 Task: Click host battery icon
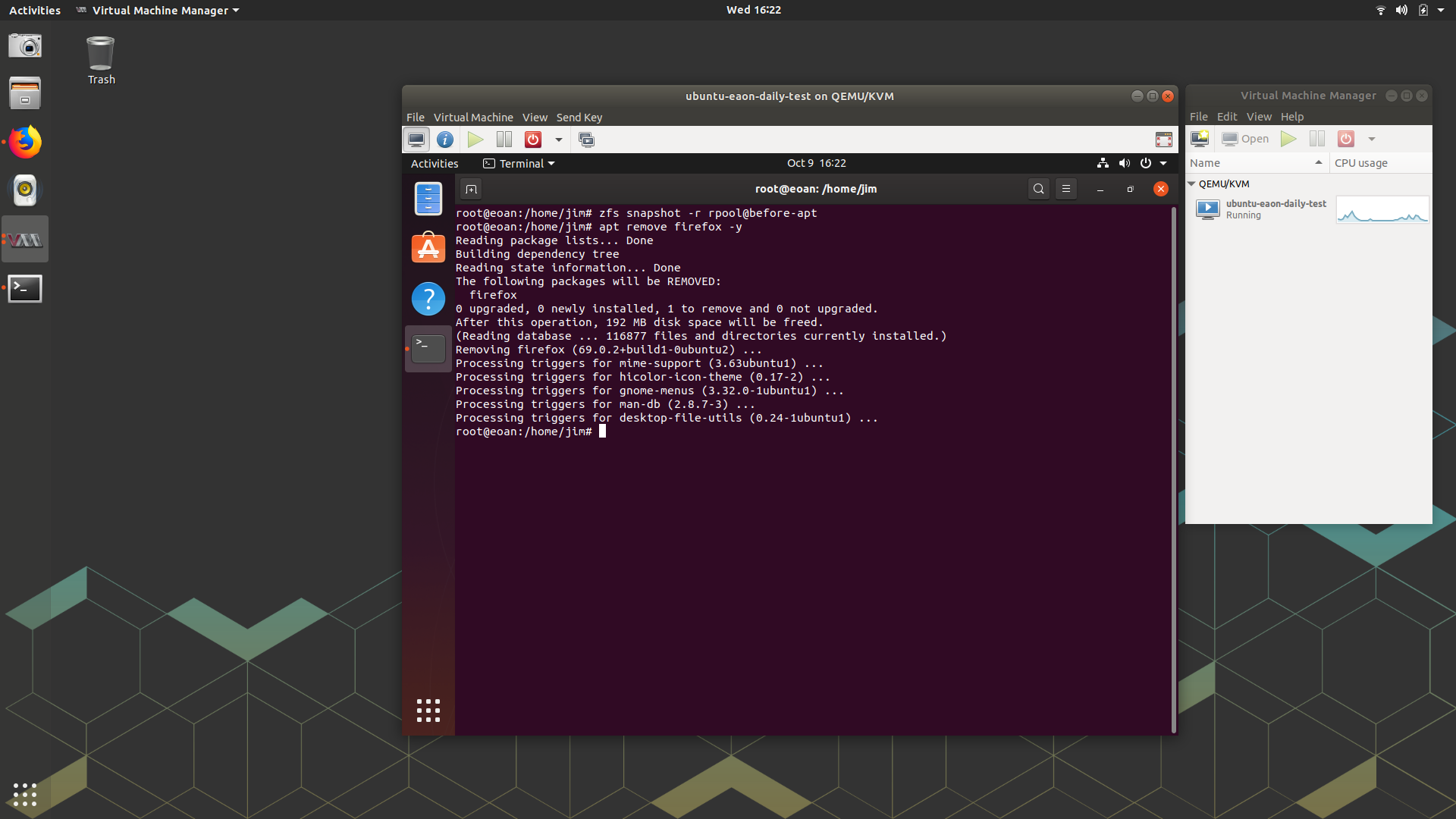(1423, 10)
